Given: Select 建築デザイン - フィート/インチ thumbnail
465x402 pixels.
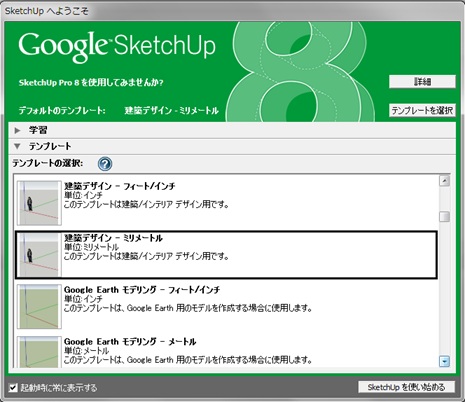Looking at the screenshot, I should coord(39,203).
